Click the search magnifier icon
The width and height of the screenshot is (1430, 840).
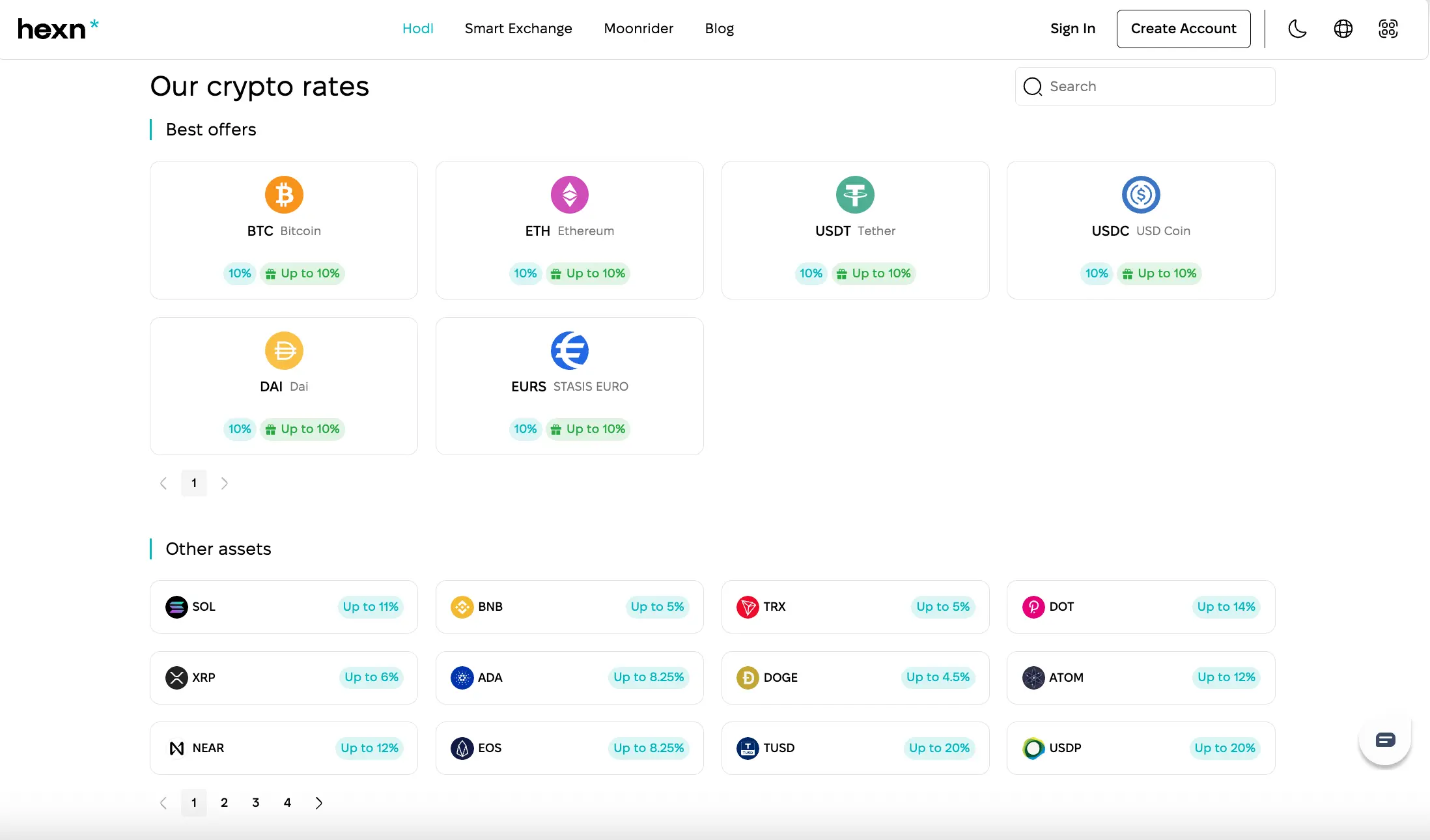coord(1033,87)
